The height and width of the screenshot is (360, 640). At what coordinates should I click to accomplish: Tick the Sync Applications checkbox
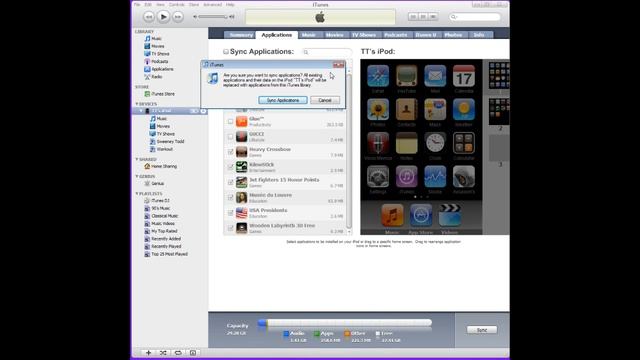click(226, 51)
